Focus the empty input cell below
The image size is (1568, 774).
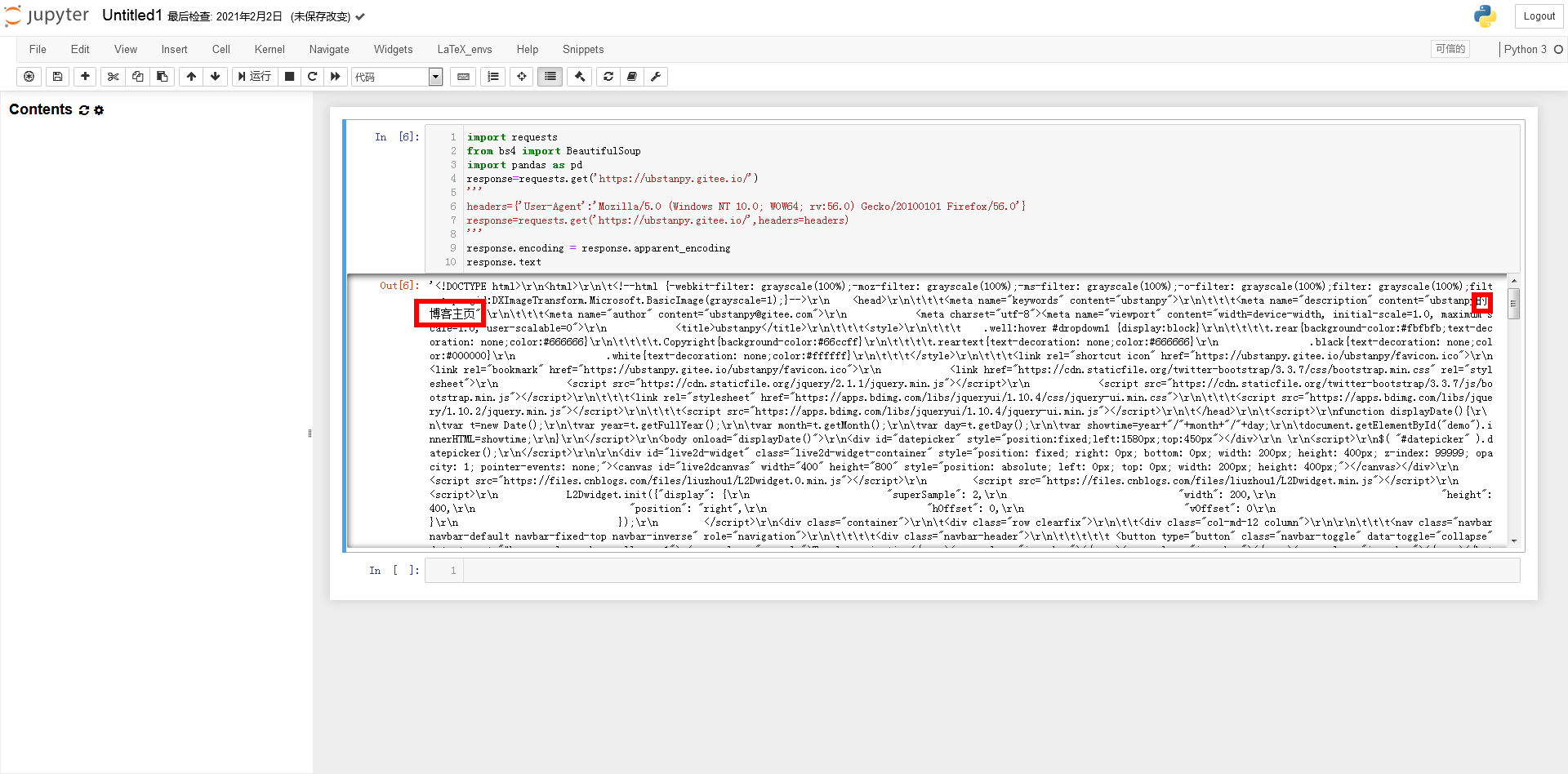991,571
